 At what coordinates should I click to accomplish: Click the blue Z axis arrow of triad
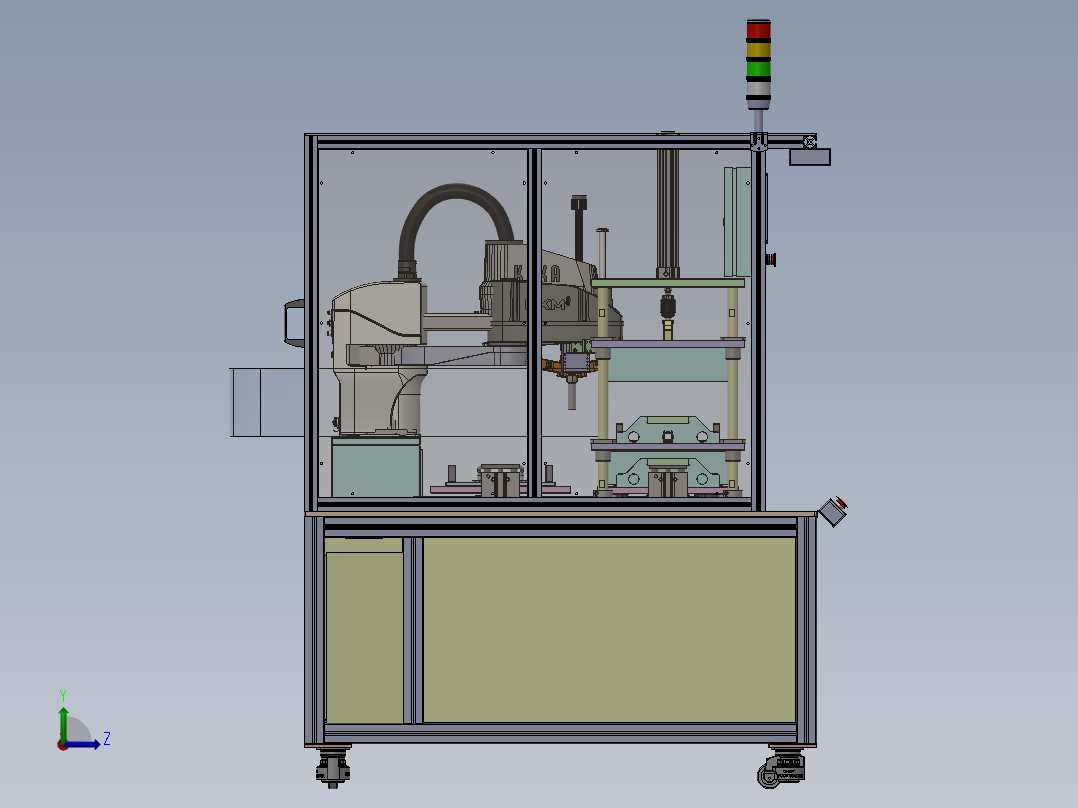coord(84,744)
